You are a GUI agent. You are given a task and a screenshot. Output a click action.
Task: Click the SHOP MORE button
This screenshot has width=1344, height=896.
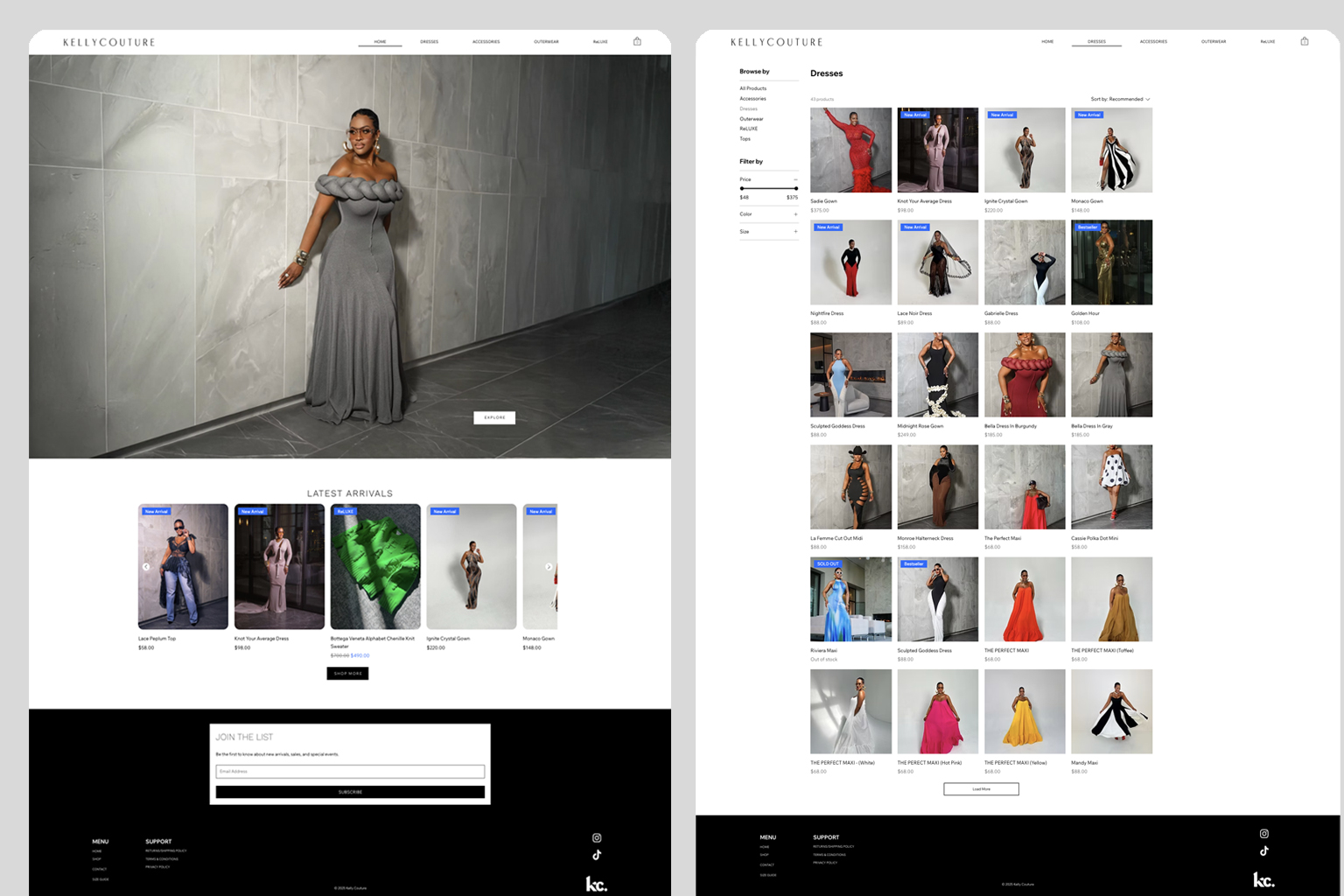[x=347, y=673]
